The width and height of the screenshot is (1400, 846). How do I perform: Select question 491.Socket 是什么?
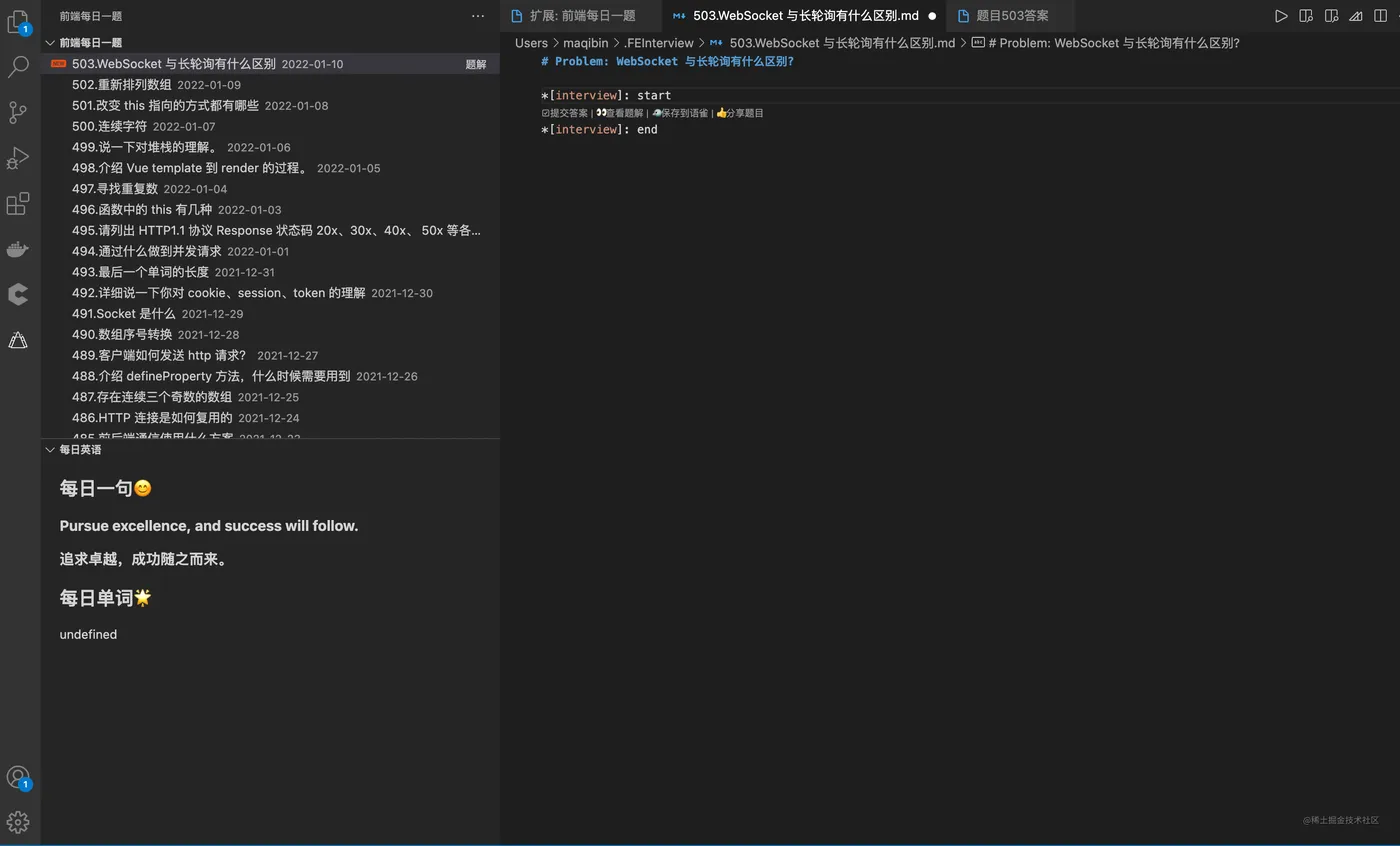point(270,314)
